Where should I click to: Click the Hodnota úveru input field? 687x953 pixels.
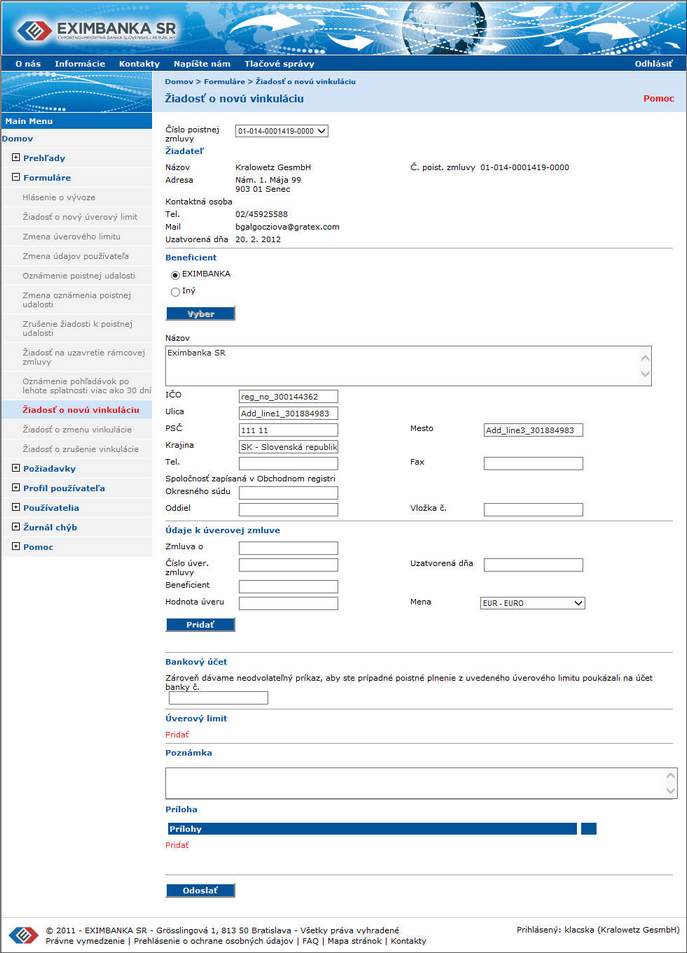tap(288, 604)
